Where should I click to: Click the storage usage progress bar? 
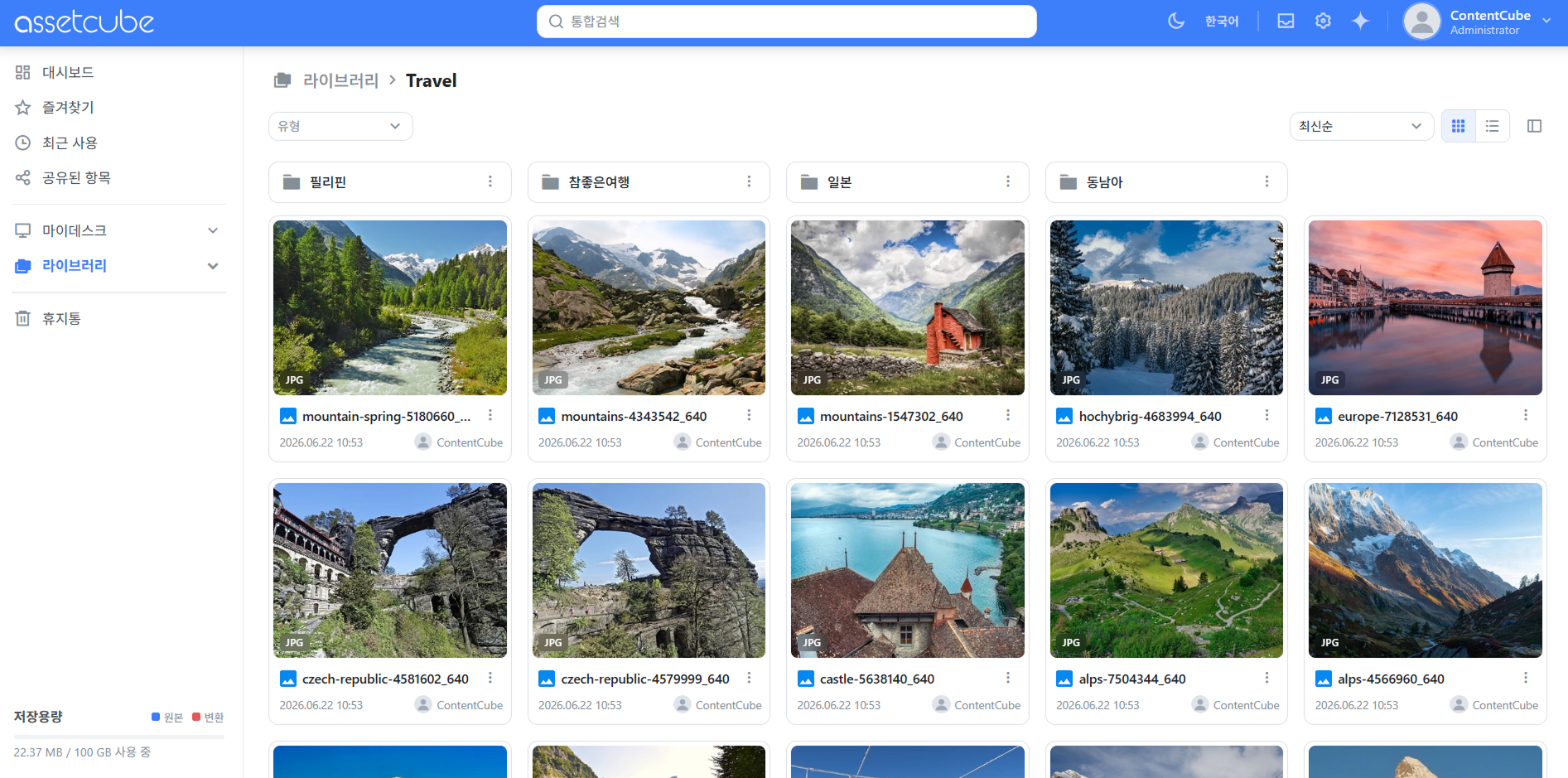118,737
